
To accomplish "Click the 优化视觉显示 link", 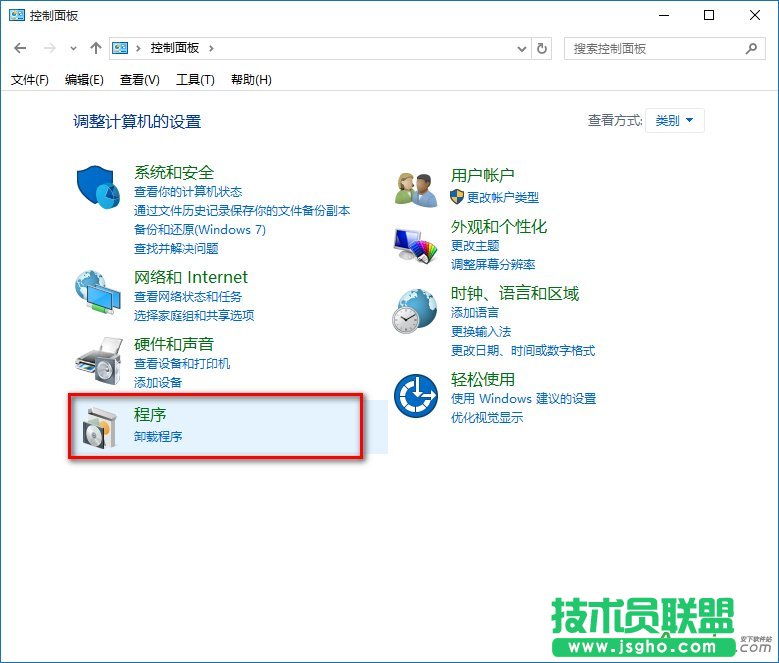I will tap(487, 417).
